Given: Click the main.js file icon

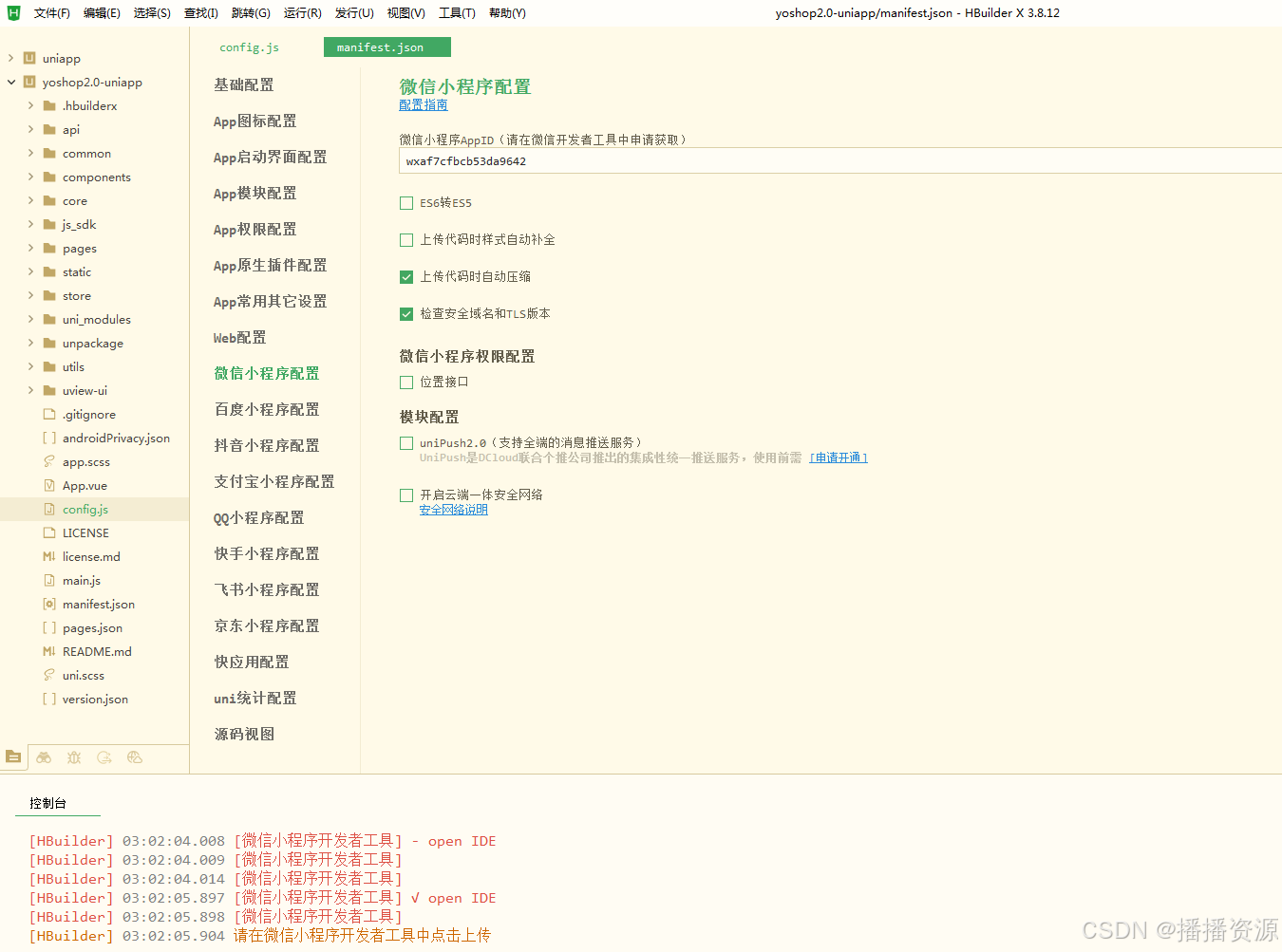Looking at the screenshot, I should [49, 580].
